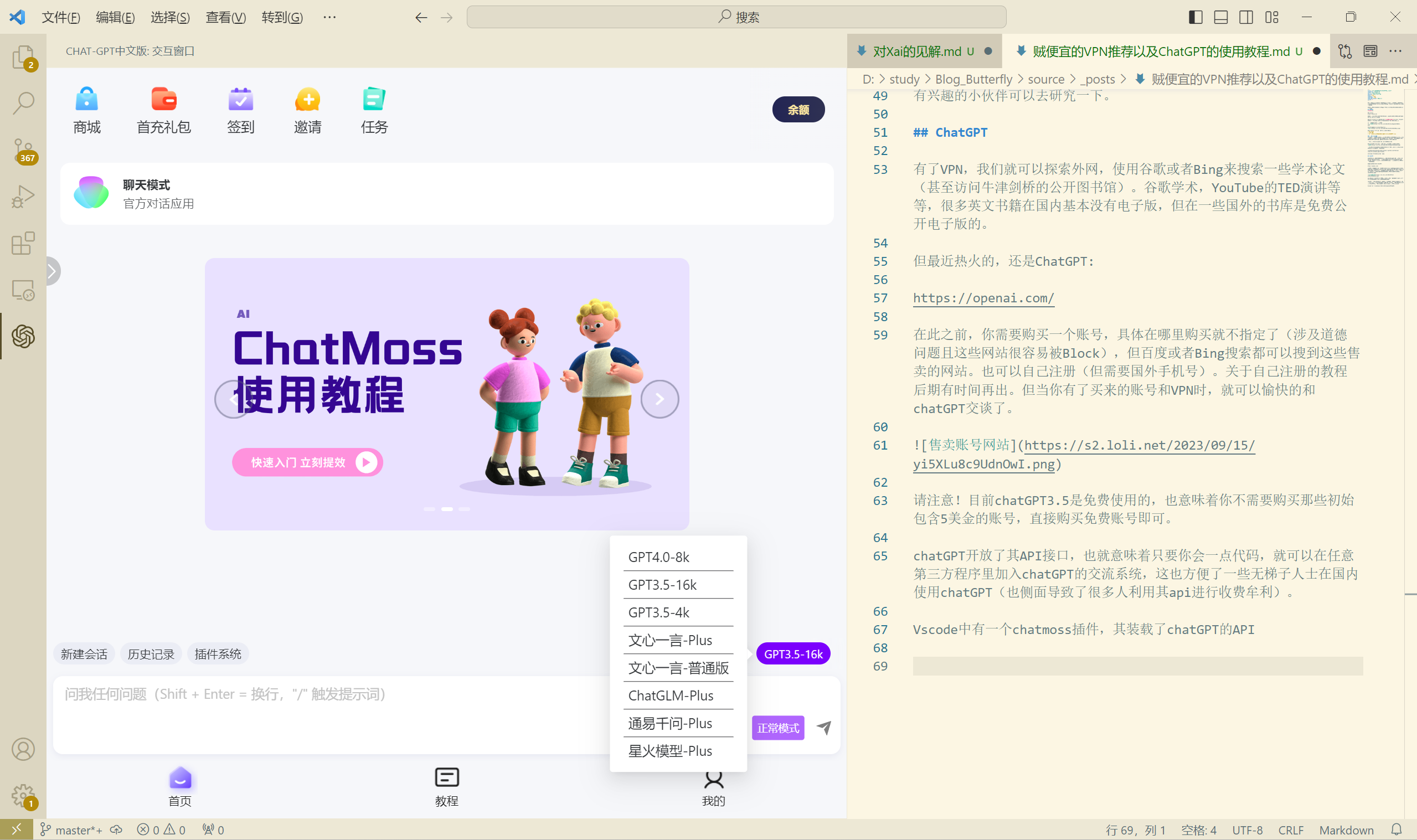Open Run and Debug view

[x=23, y=197]
